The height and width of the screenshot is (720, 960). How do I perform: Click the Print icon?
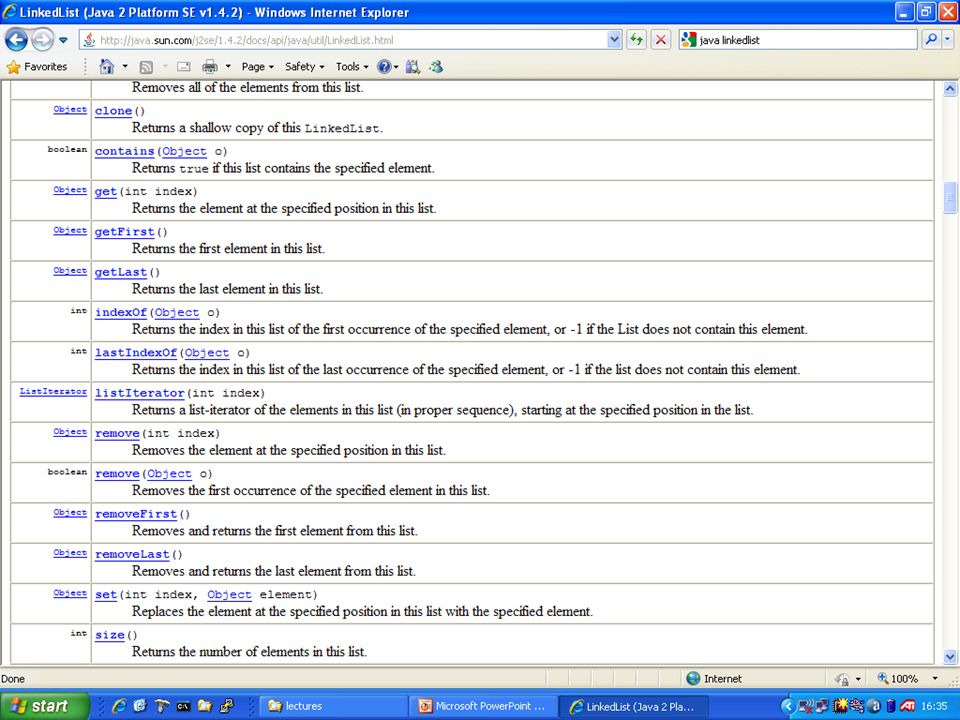(210, 66)
